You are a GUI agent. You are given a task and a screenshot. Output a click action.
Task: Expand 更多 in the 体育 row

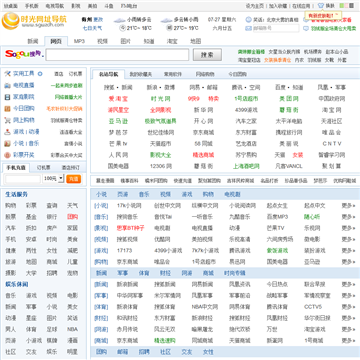click(x=348, y=307)
